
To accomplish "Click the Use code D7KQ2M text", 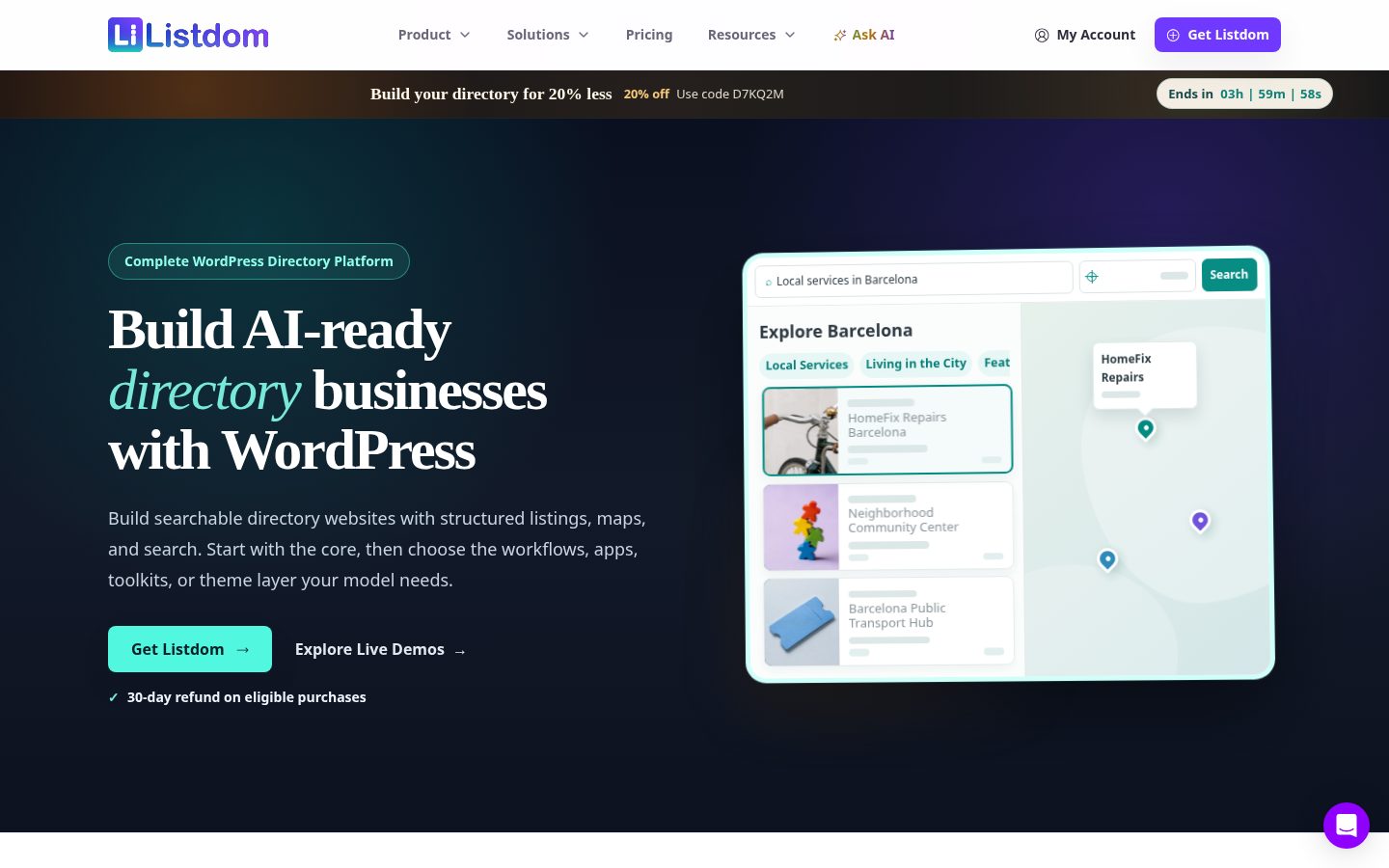I will [730, 95].
